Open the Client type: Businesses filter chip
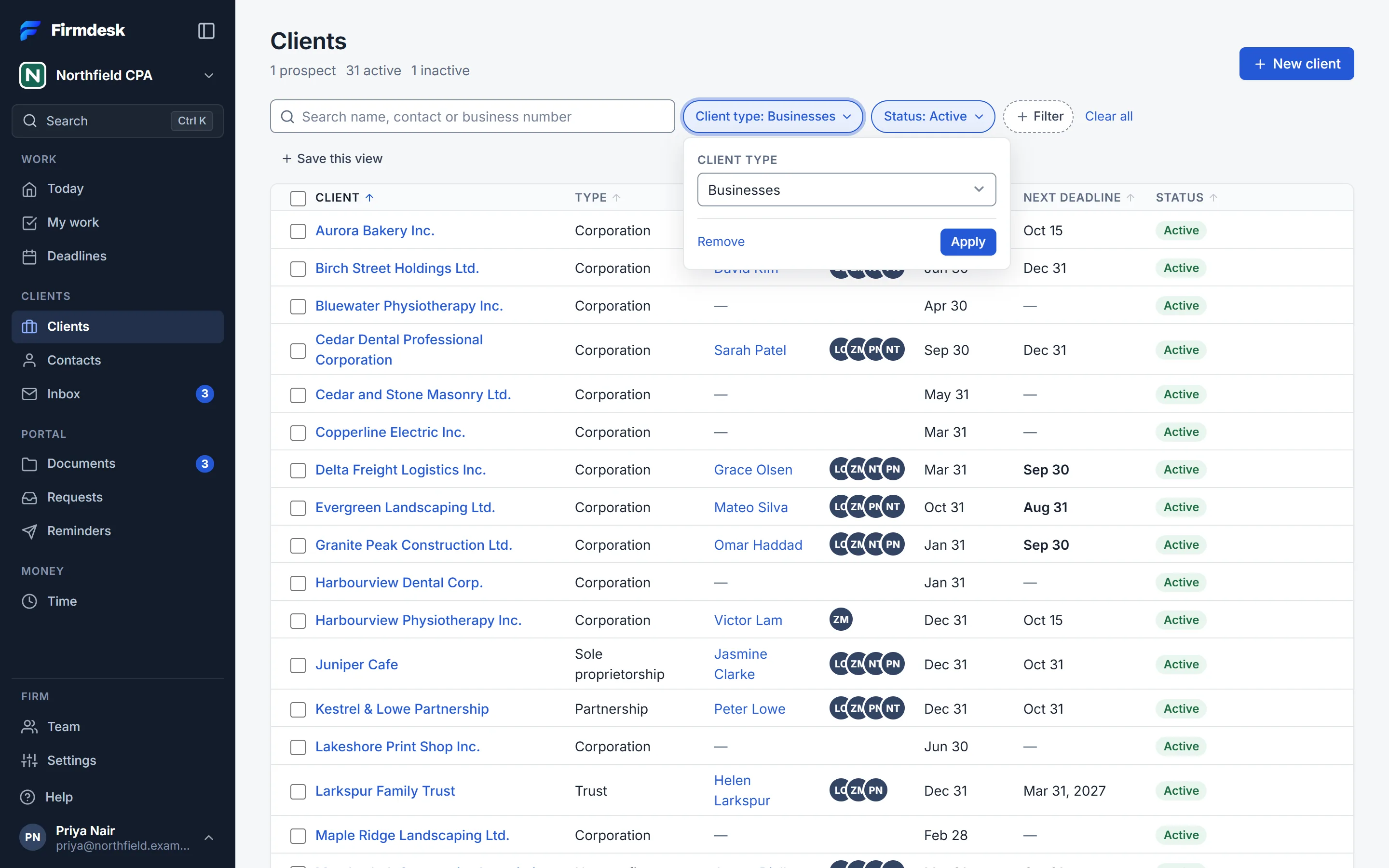The image size is (1389, 868). tap(773, 117)
